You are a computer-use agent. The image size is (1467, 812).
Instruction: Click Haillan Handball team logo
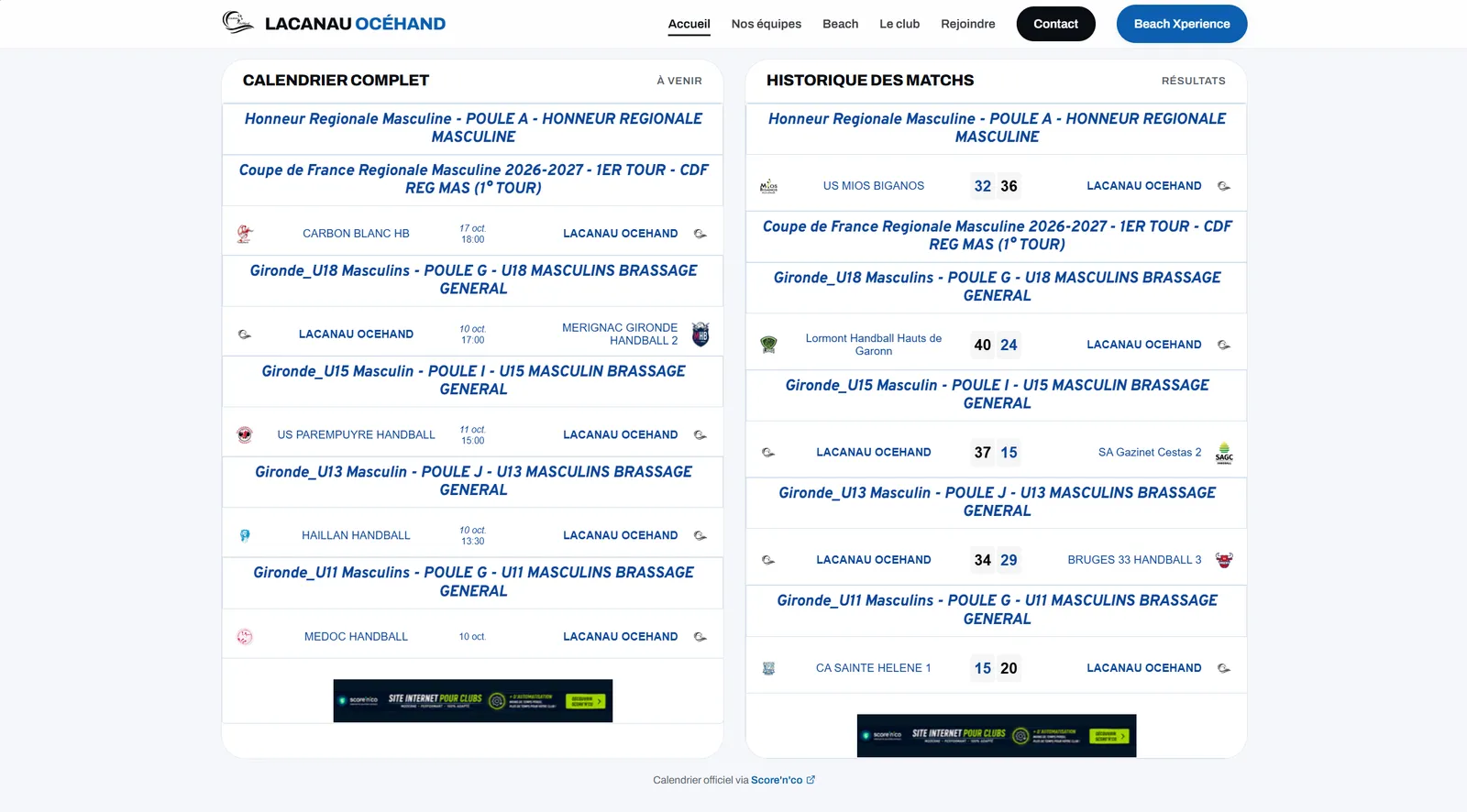pos(245,535)
